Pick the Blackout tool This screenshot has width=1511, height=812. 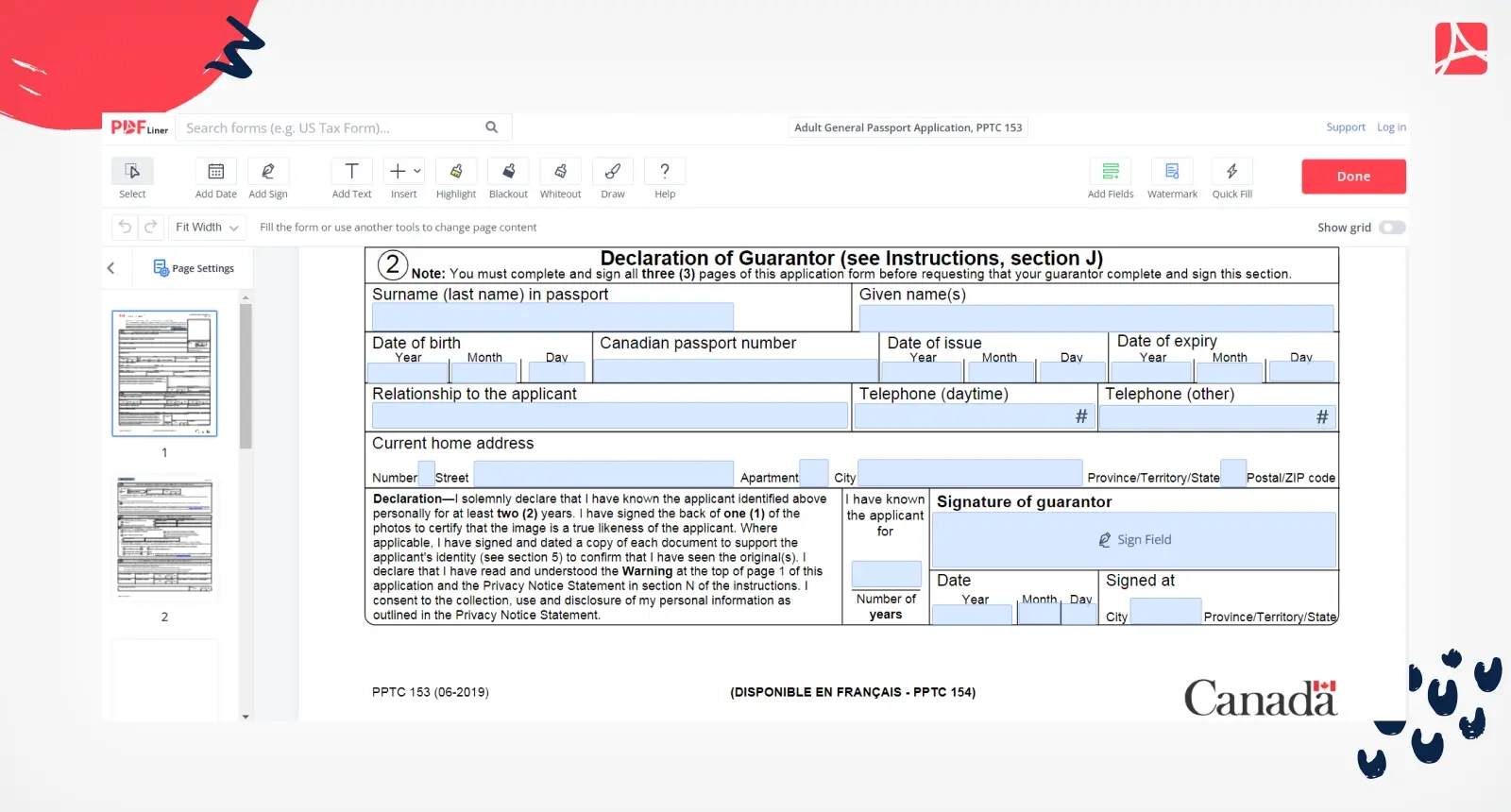[x=508, y=171]
